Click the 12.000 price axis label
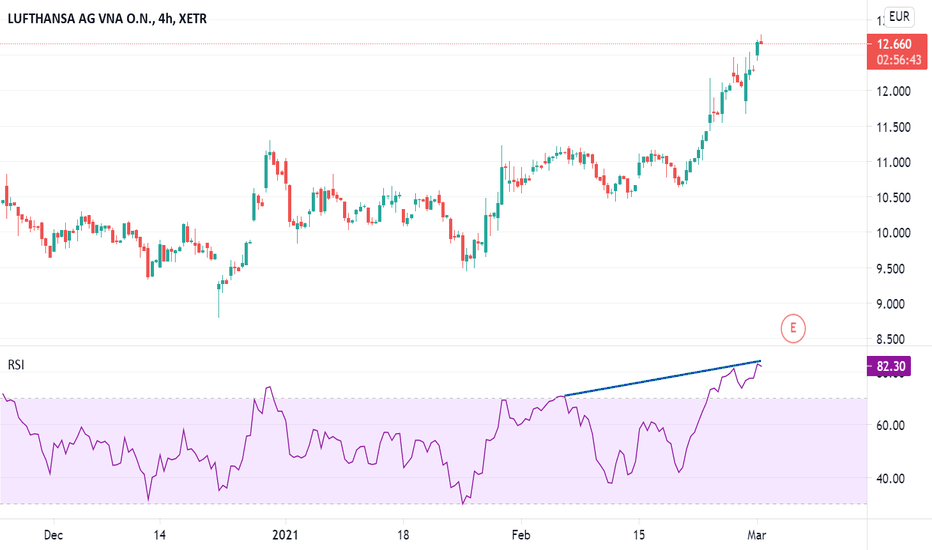This screenshot has width=932, height=550. [893, 91]
